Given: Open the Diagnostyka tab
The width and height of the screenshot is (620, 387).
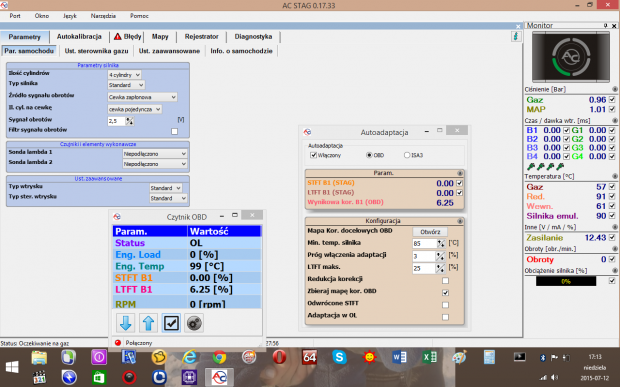Looking at the screenshot, I should coord(253,36).
